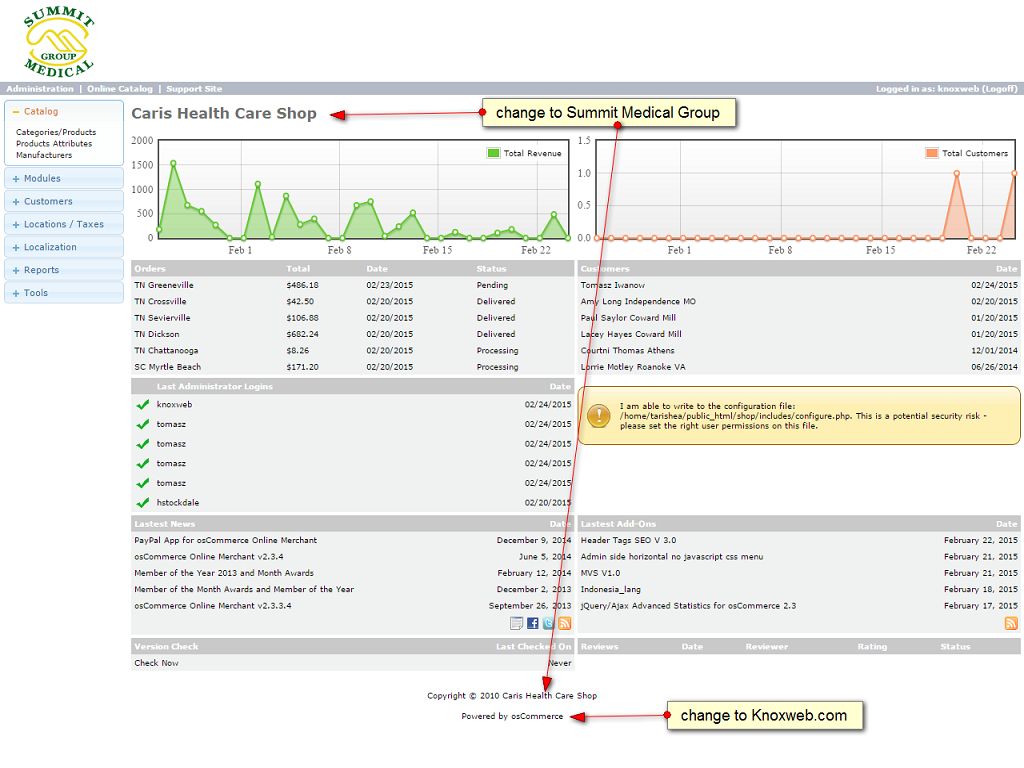Open customer Tomasz Iwanow
1024x768 pixels.
[613, 285]
